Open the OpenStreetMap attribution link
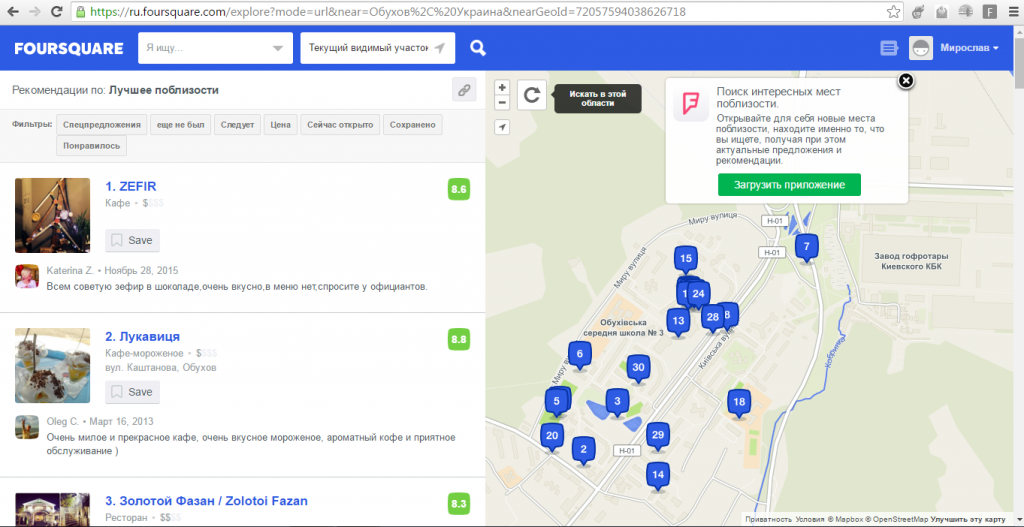The image size is (1024, 527). (x=897, y=519)
